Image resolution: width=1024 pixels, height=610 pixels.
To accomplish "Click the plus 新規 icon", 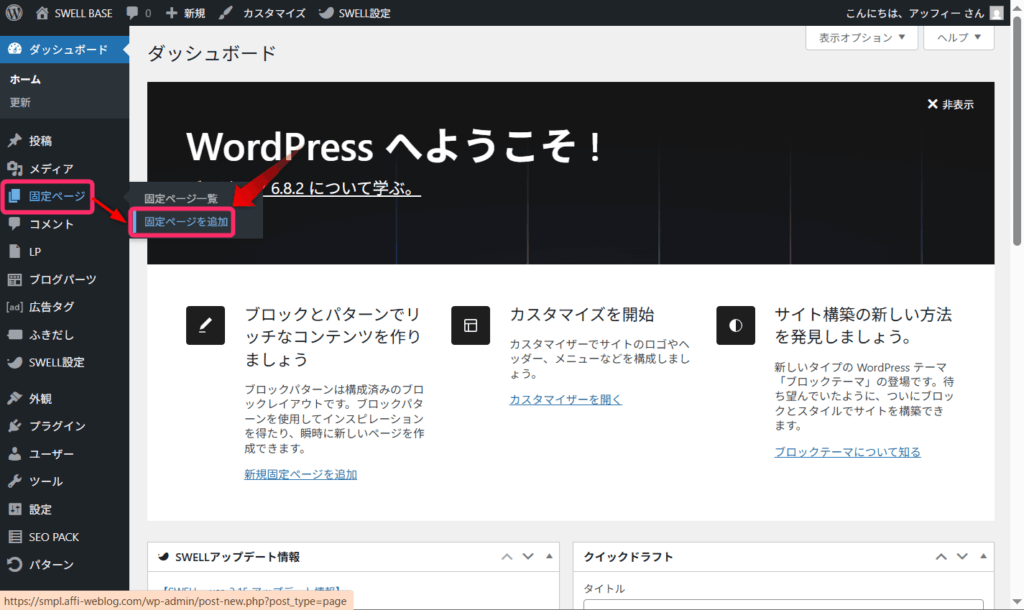I will click(172, 12).
